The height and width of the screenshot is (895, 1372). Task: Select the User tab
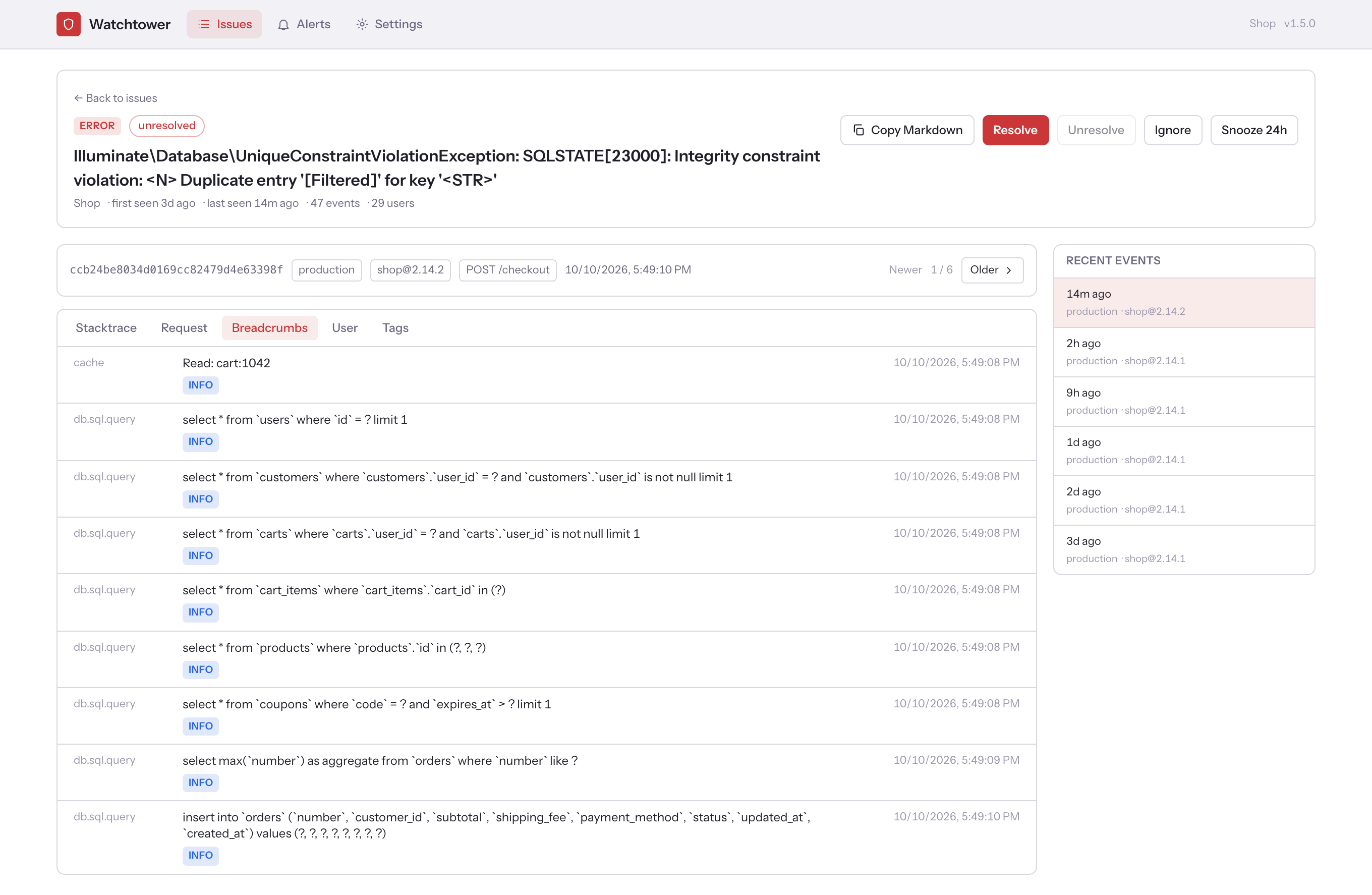[345, 328]
